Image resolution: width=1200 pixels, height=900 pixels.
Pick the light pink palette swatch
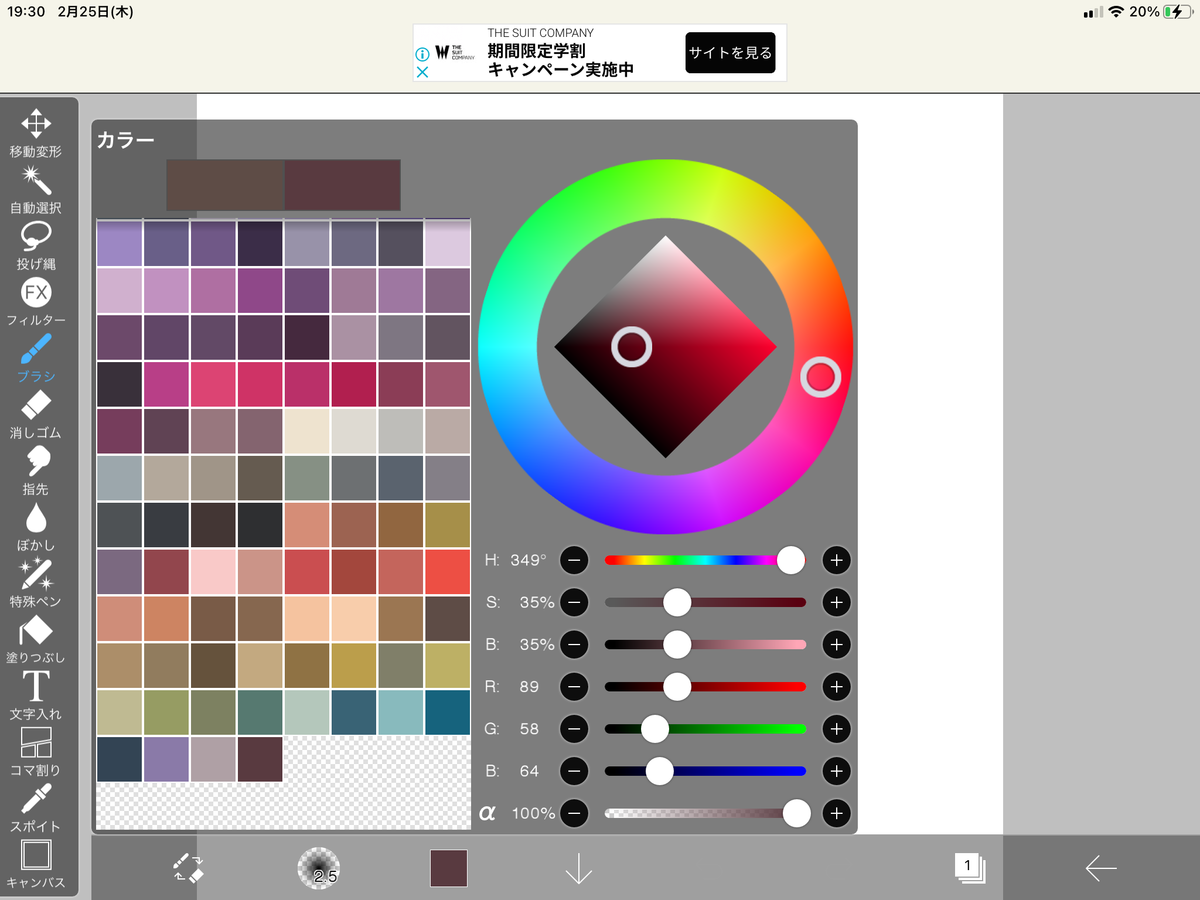click(x=213, y=572)
